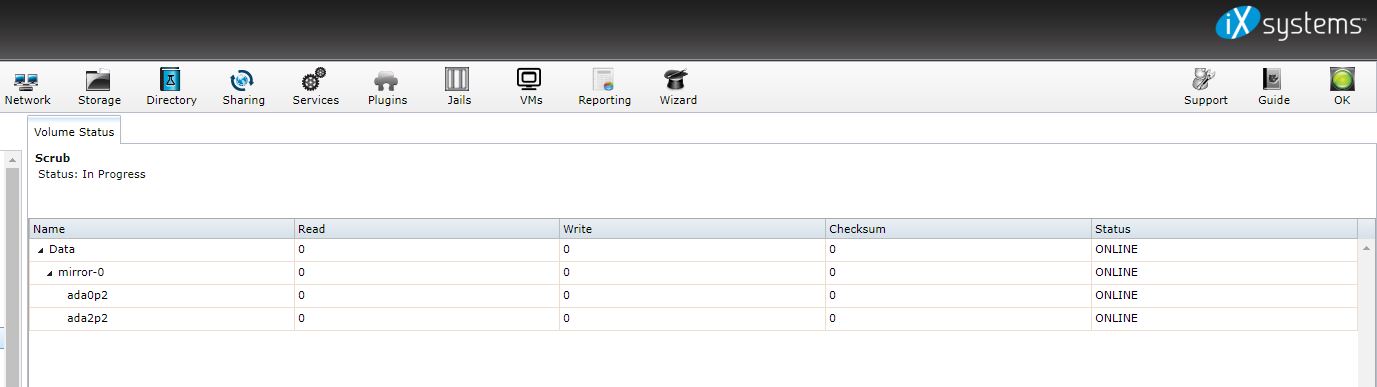The width and height of the screenshot is (1377, 387).
Task: Open the Jails section icon
Action: point(458,80)
